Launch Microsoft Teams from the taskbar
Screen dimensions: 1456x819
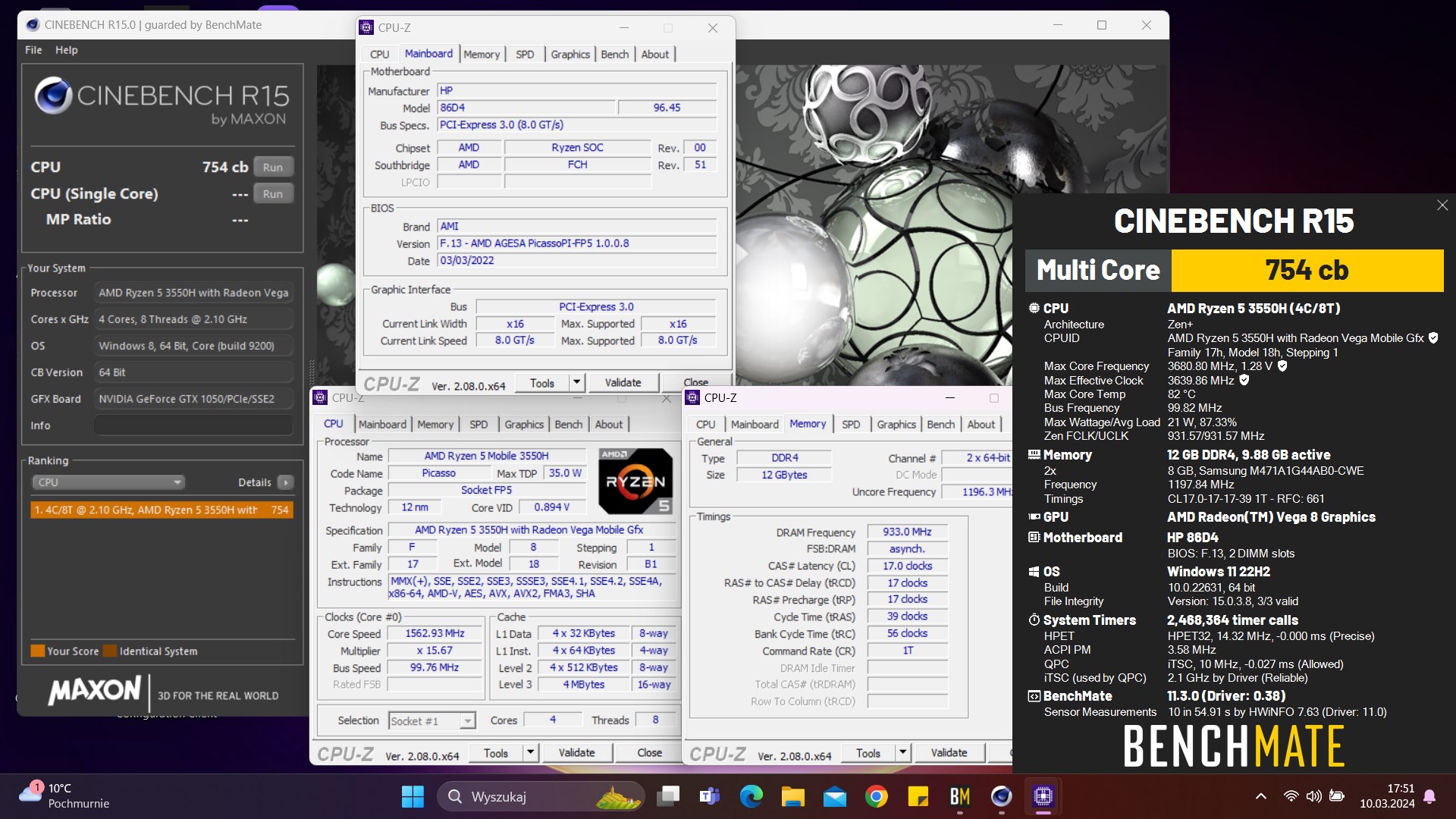[710, 796]
